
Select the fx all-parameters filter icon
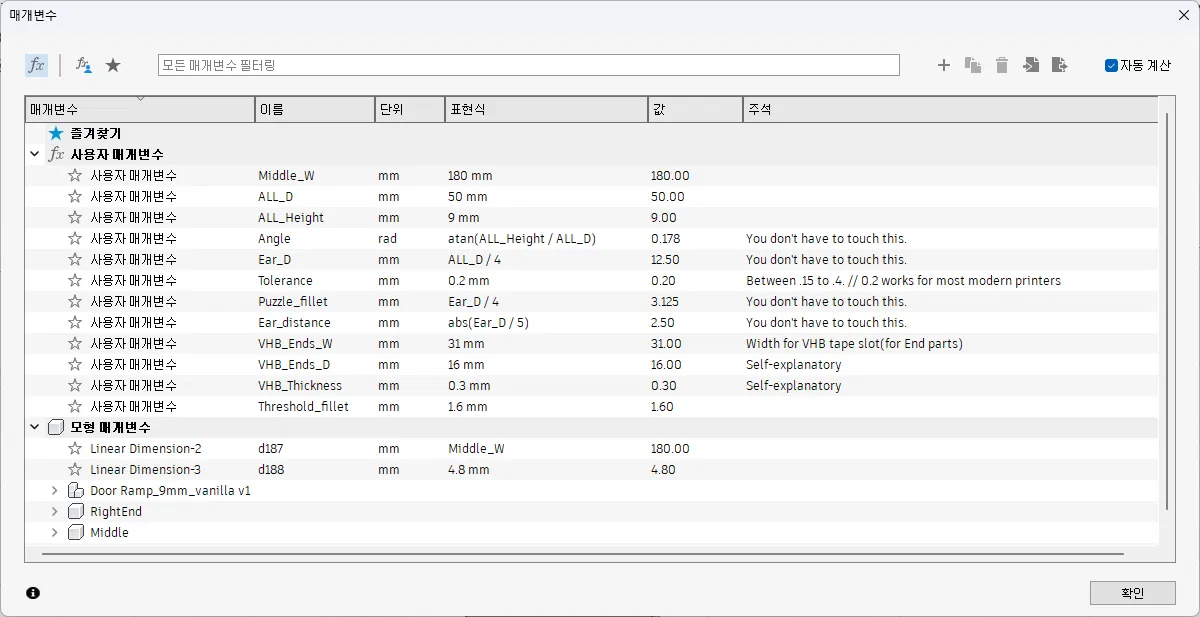(x=36, y=65)
